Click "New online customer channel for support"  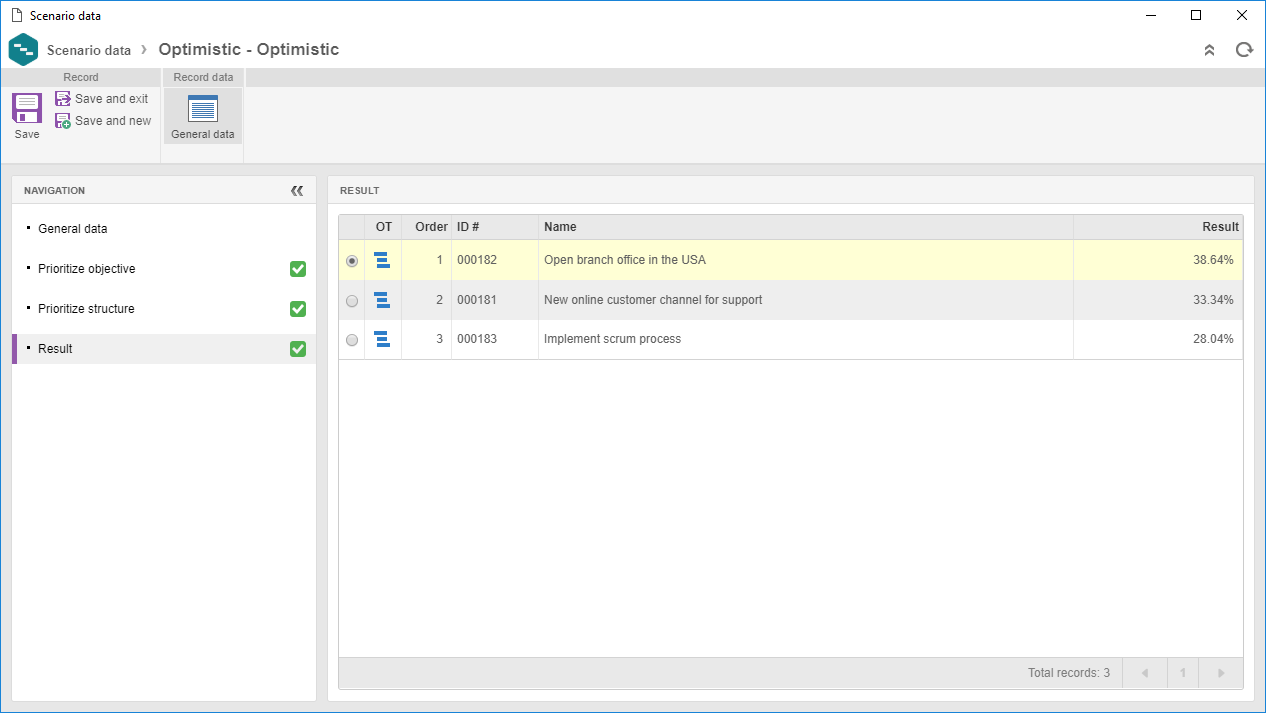653,300
